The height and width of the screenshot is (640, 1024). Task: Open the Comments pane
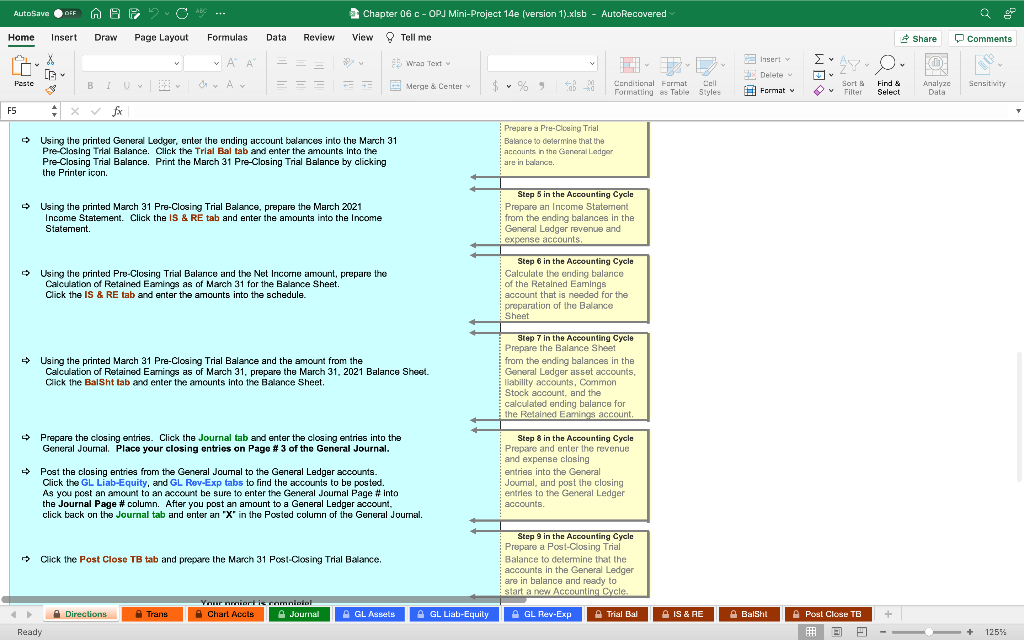pos(983,39)
